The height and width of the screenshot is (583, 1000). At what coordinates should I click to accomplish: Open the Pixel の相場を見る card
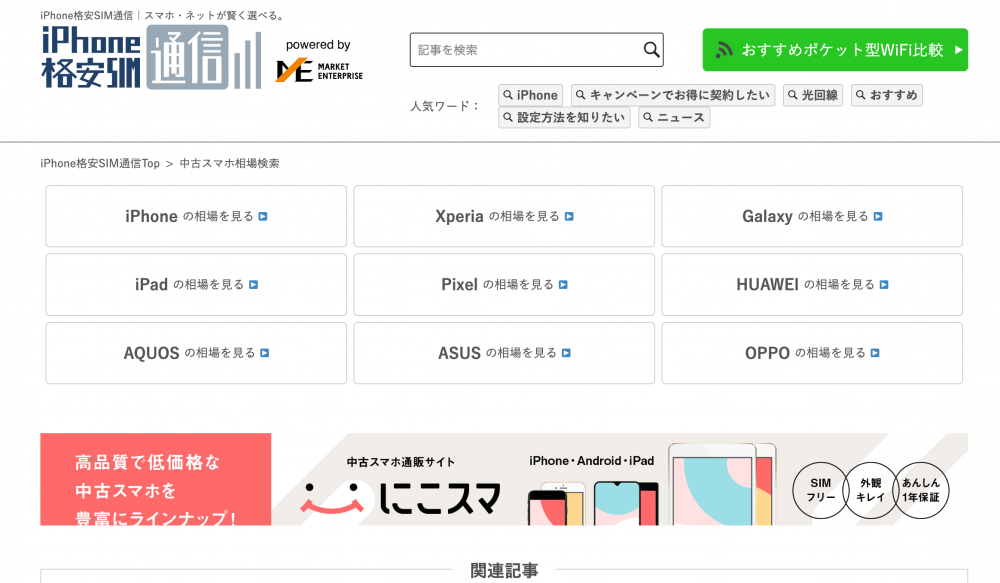(504, 284)
